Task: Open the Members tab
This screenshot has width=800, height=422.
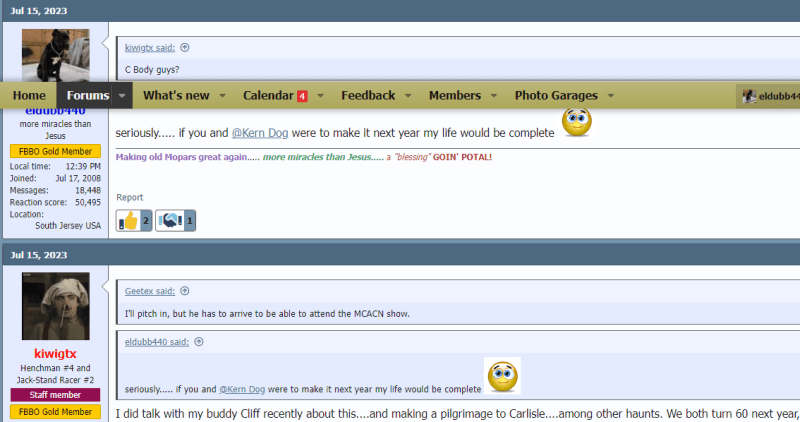Action: (455, 95)
